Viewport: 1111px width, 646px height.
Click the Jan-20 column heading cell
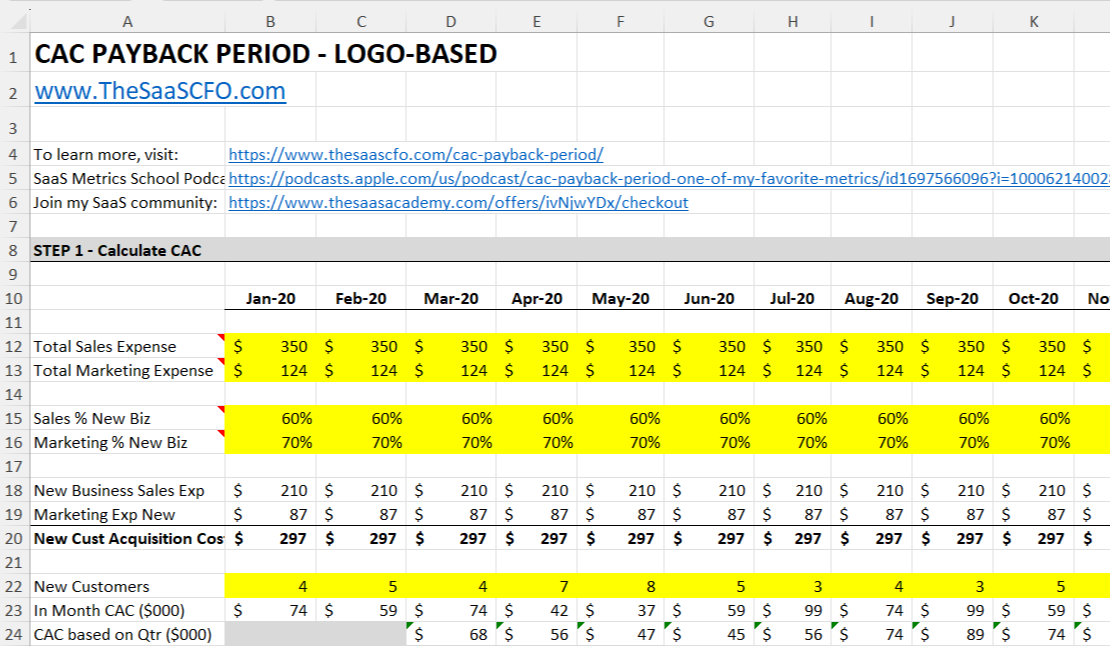point(272,299)
